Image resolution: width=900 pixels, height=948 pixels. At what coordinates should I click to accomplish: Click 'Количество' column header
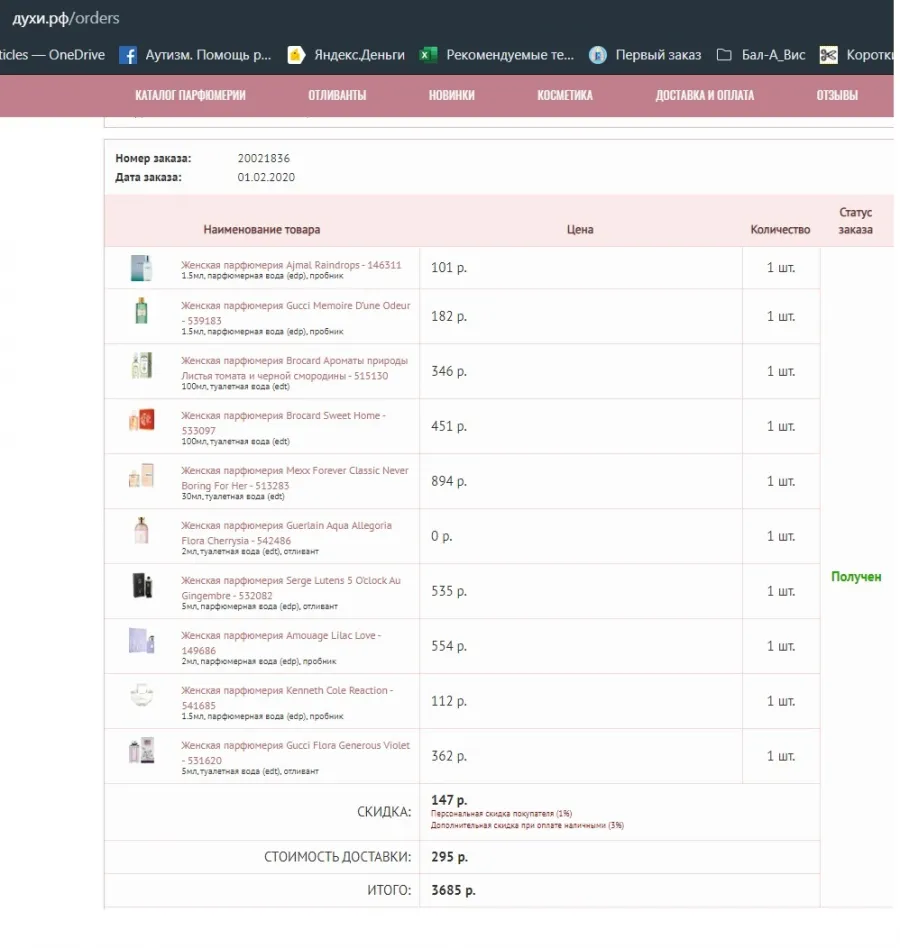pyautogui.click(x=780, y=230)
